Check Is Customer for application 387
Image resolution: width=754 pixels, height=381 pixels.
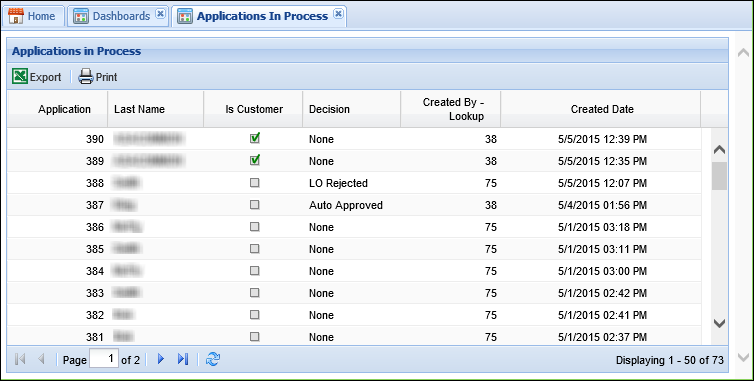[x=255, y=205]
